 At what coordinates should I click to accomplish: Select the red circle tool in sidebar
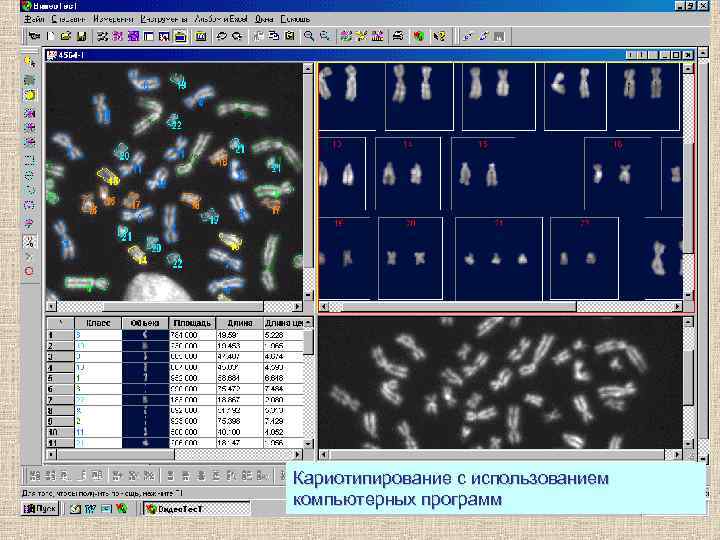(x=29, y=271)
